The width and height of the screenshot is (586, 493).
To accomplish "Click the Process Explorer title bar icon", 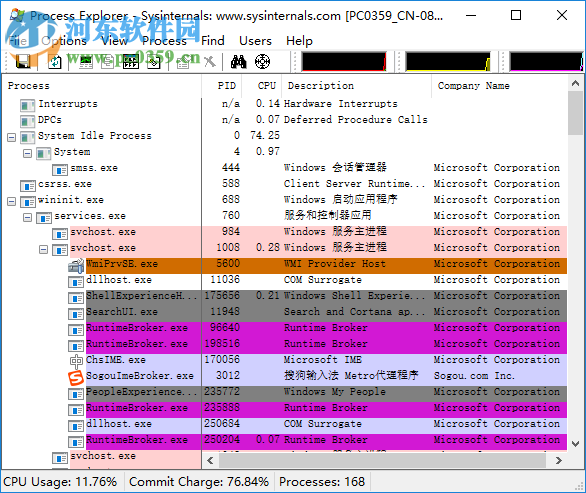I will coord(18,15).
